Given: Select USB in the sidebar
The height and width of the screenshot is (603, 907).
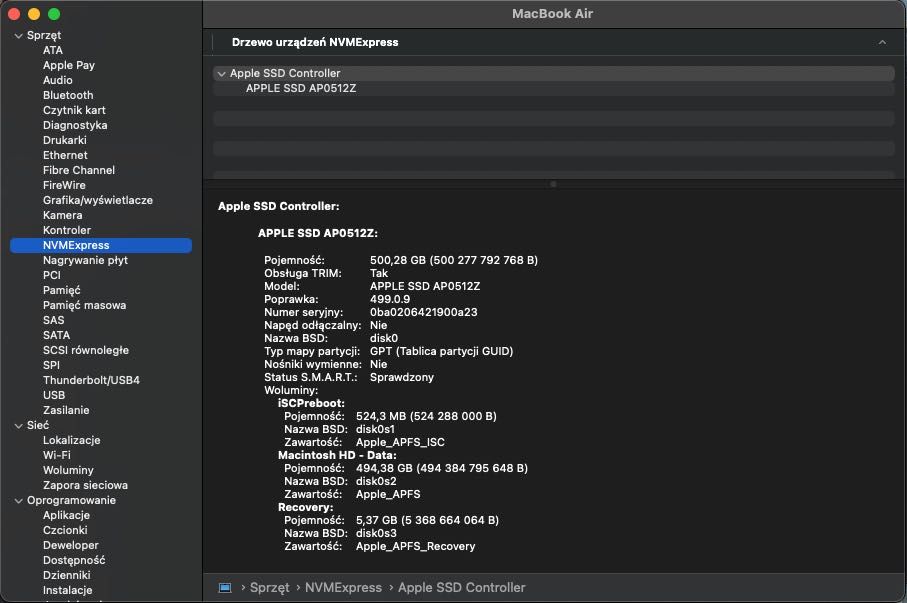Looking at the screenshot, I should click(54, 396).
